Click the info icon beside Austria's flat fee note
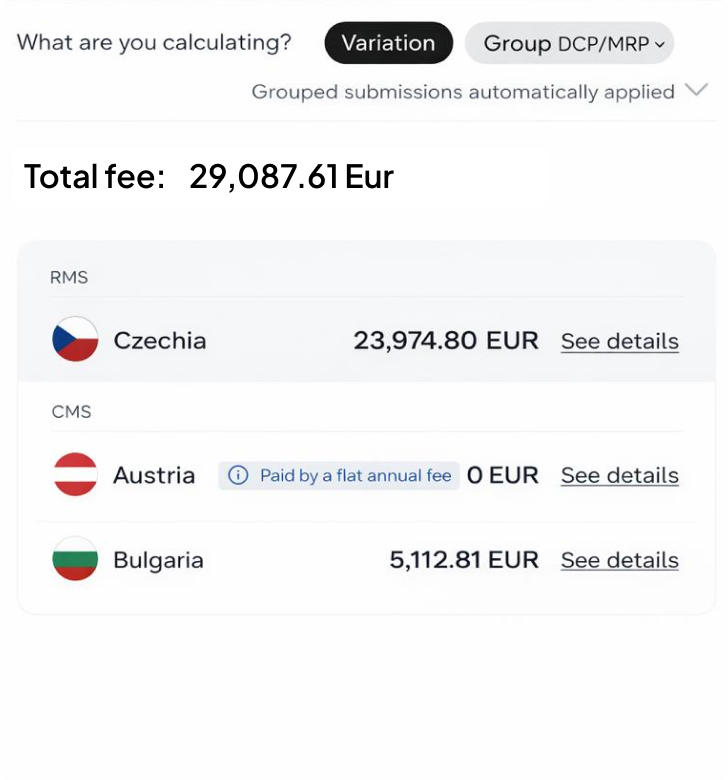 [x=238, y=476]
